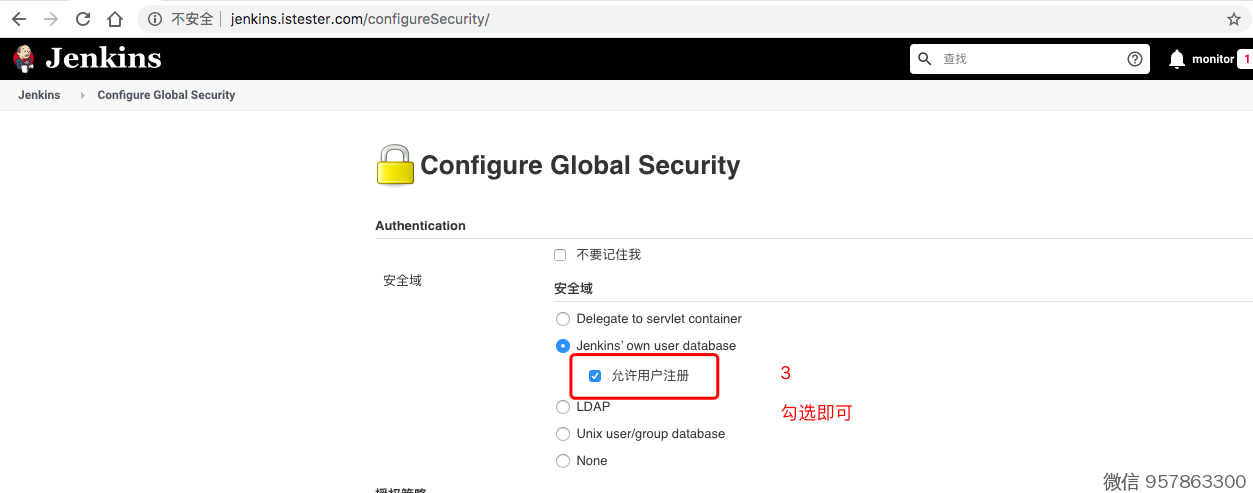
Task: Open the Jenkins breadcrumb link
Action: pyautogui.click(x=39, y=95)
